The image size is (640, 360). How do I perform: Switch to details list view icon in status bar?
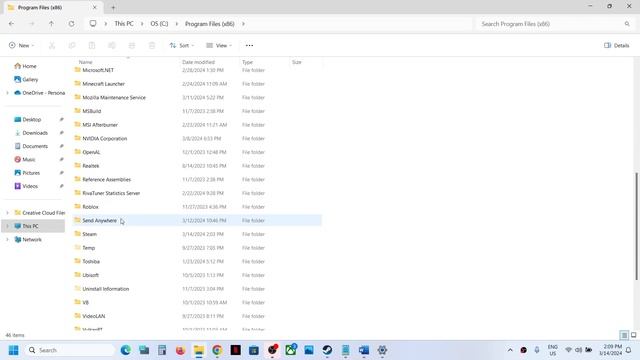(x=624, y=335)
